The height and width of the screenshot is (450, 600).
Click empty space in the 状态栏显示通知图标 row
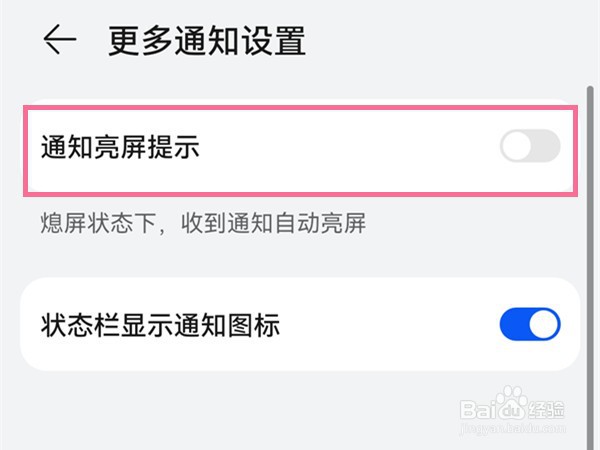[x=390, y=325]
